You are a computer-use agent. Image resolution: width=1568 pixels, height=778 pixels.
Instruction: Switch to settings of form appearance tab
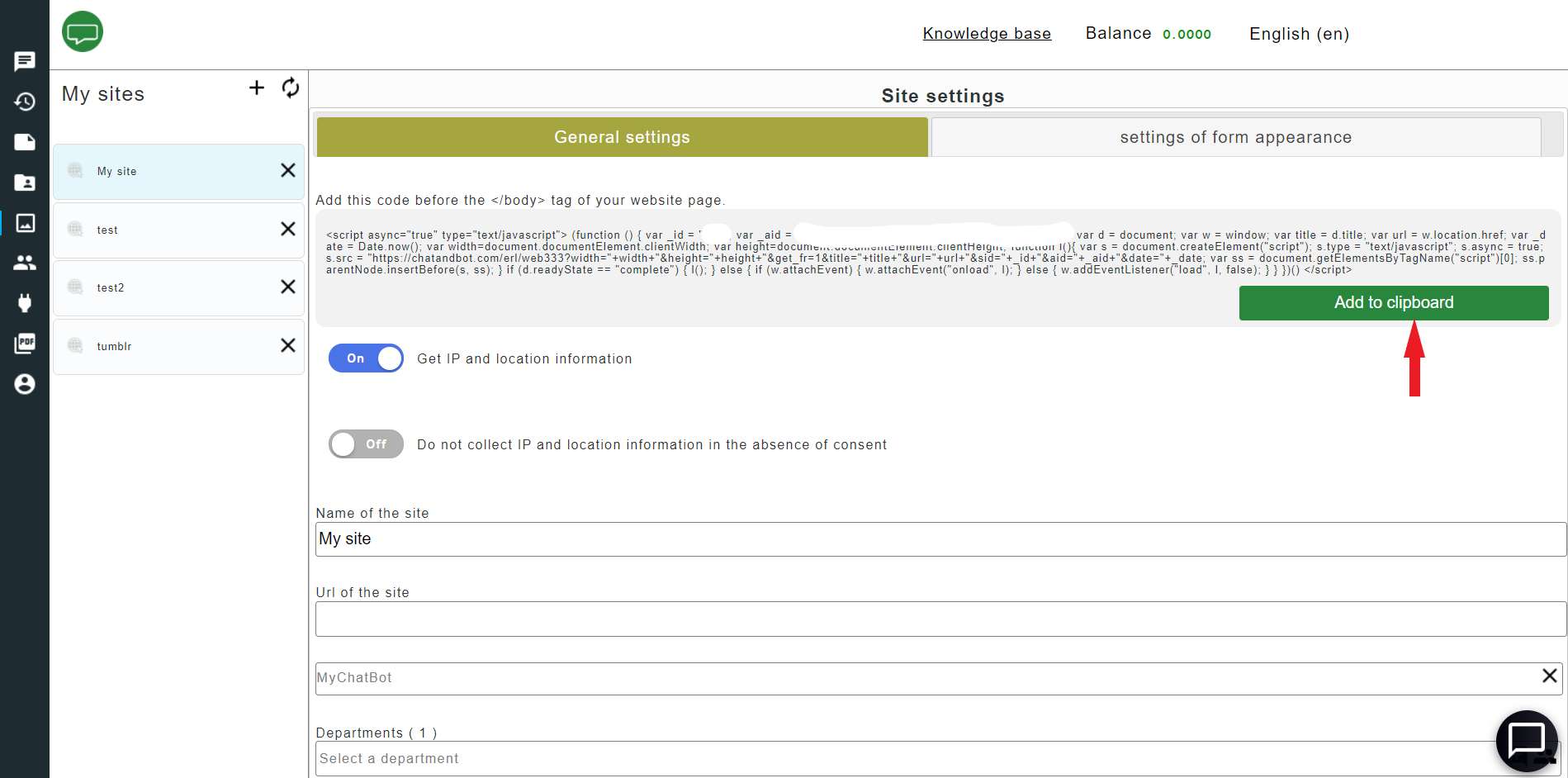pos(1235,137)
